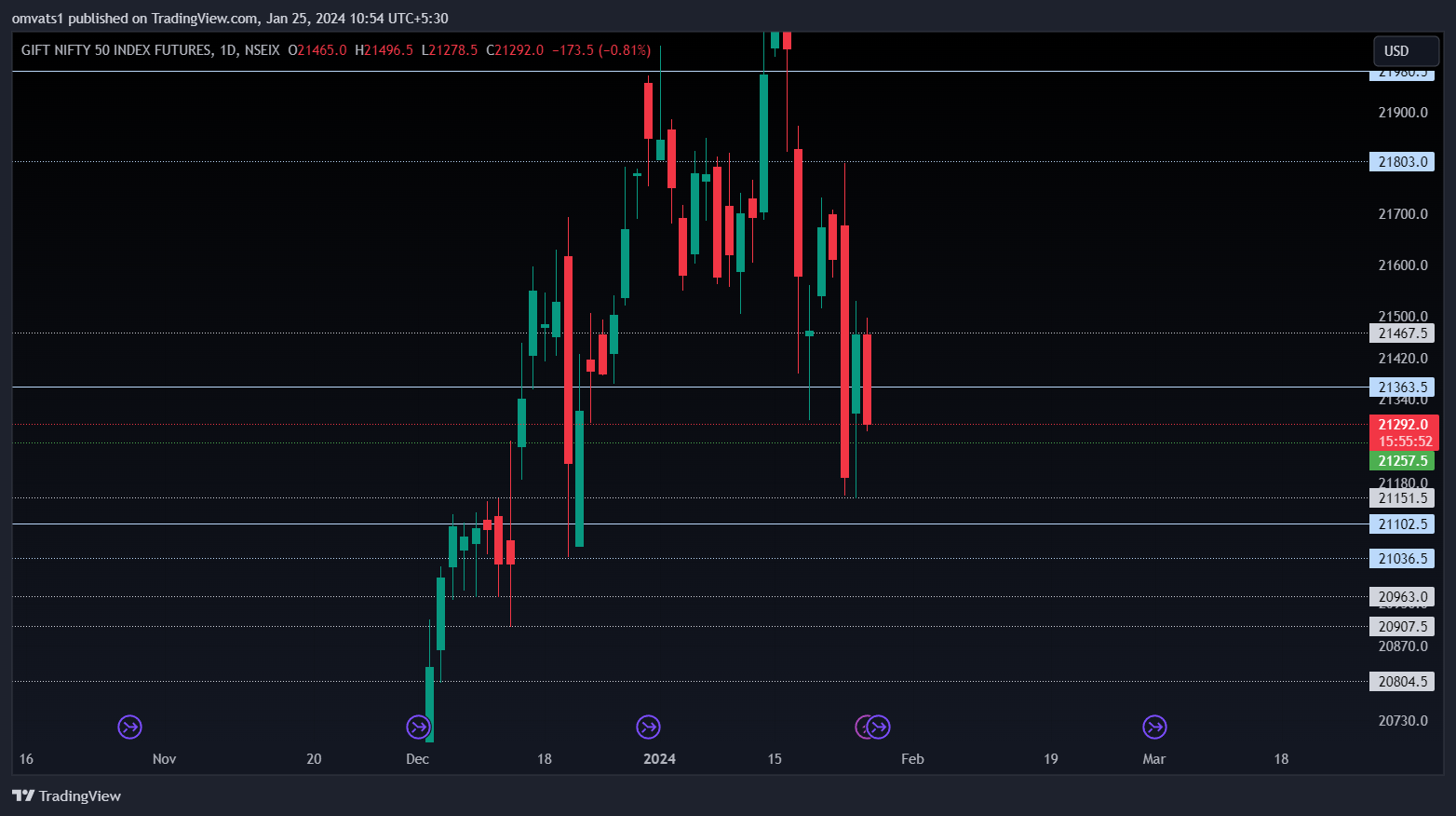Click the Feb label on the time axis
Viewport: 1456px width, 816px height.
pos(912,759)
